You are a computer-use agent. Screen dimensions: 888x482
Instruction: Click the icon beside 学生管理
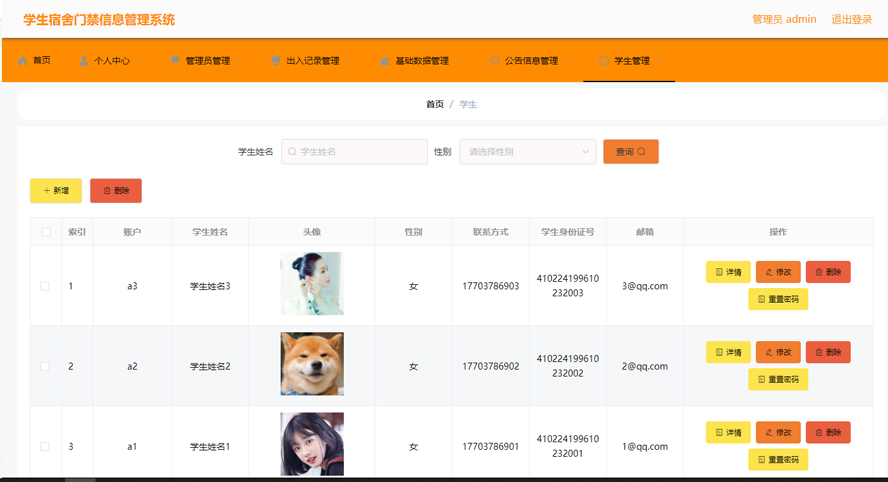[x=604, y=61]
